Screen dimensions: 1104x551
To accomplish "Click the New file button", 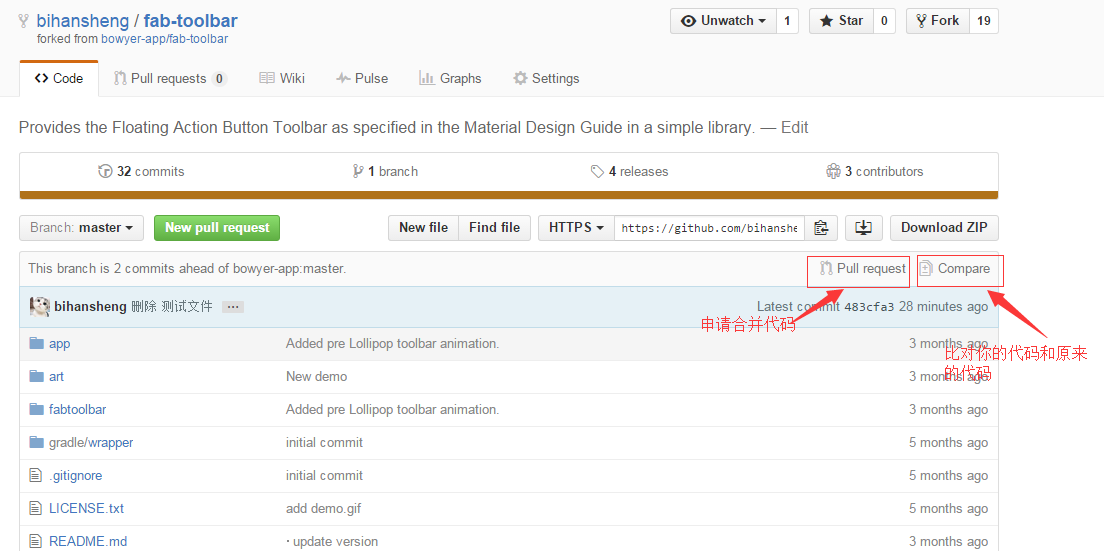I will [x=423, y=228].
